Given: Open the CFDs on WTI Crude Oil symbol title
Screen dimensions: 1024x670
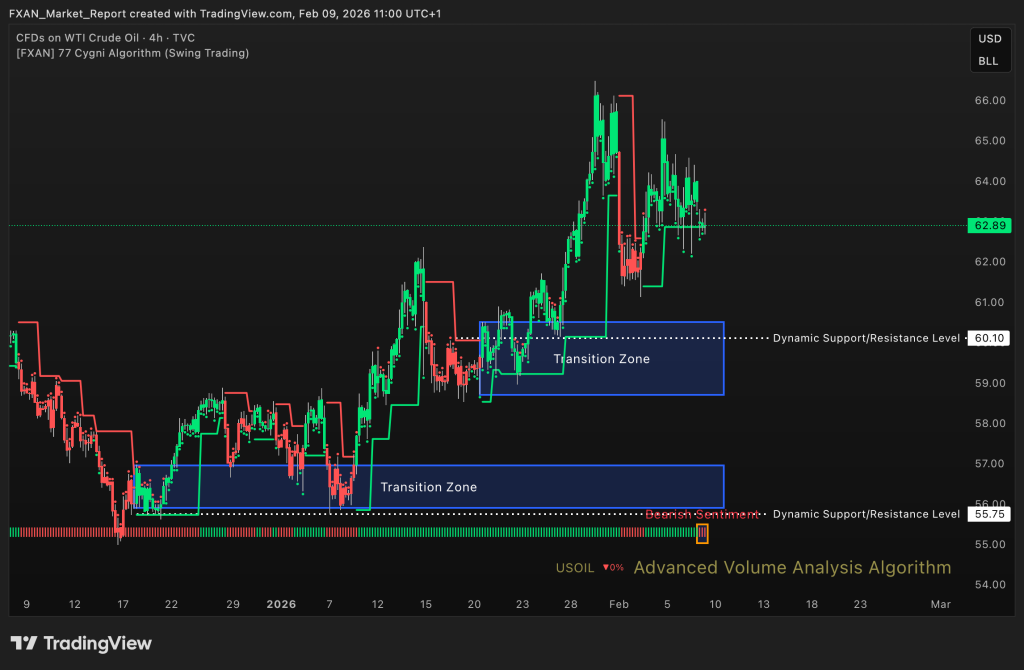Looking at the screenshot, I should tap(105, 37).
